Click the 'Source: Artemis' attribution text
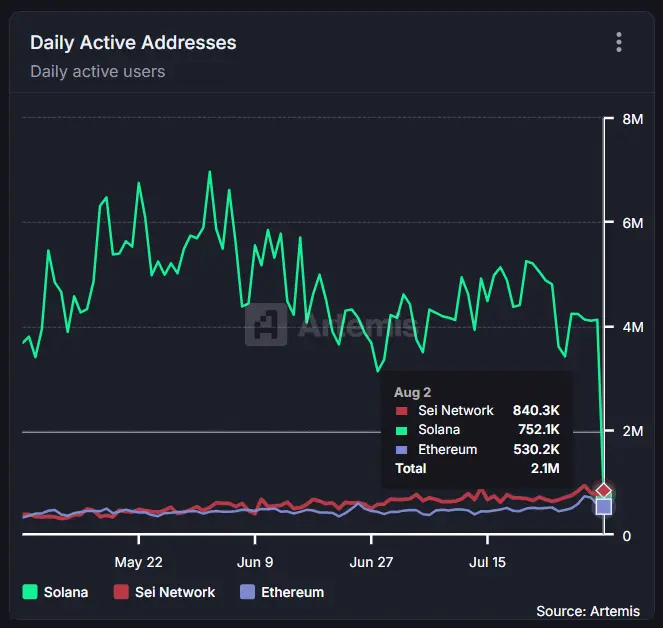Image resolution: width=663 pixels, height=628 pixels. pyautogui.click(x=588, y=611)
